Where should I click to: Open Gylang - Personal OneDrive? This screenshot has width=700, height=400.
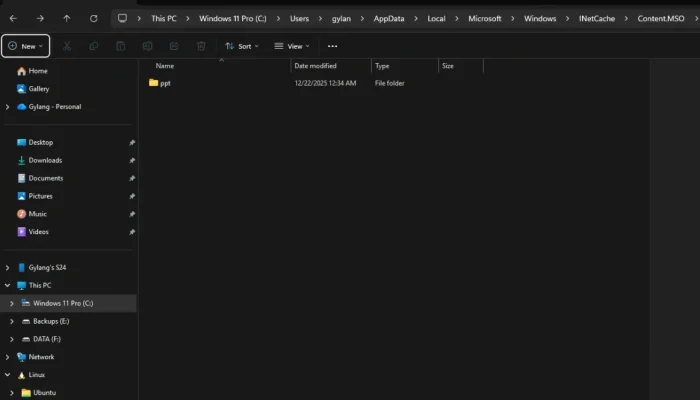(49, 107)
